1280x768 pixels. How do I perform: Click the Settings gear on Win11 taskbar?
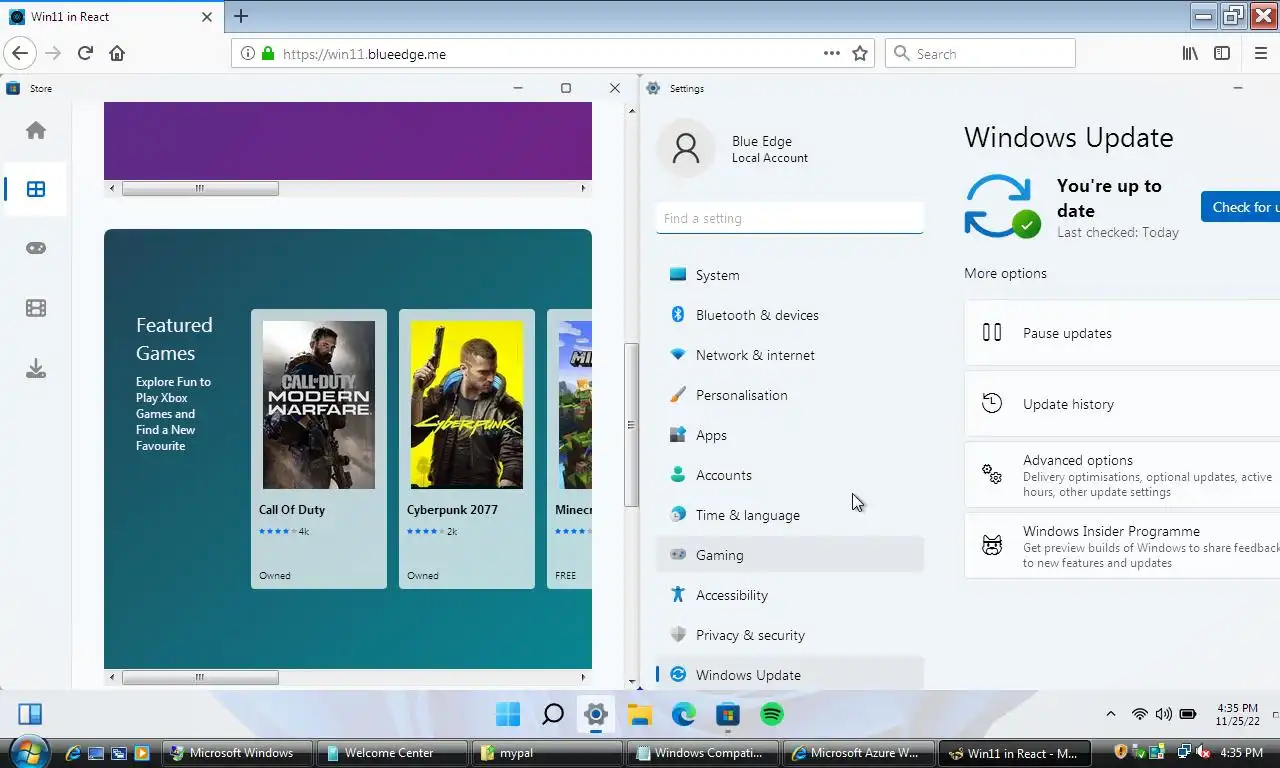pos(596,714)
